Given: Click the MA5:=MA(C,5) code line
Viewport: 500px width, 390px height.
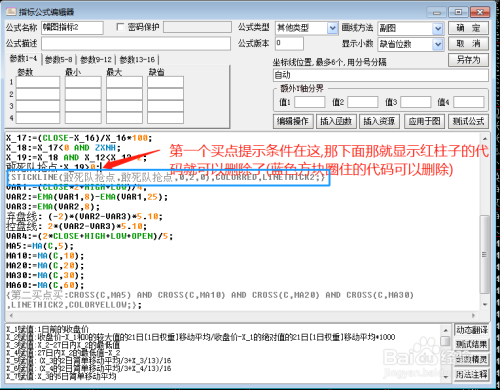Looking at the screenshot, I should tap(40, 246).
